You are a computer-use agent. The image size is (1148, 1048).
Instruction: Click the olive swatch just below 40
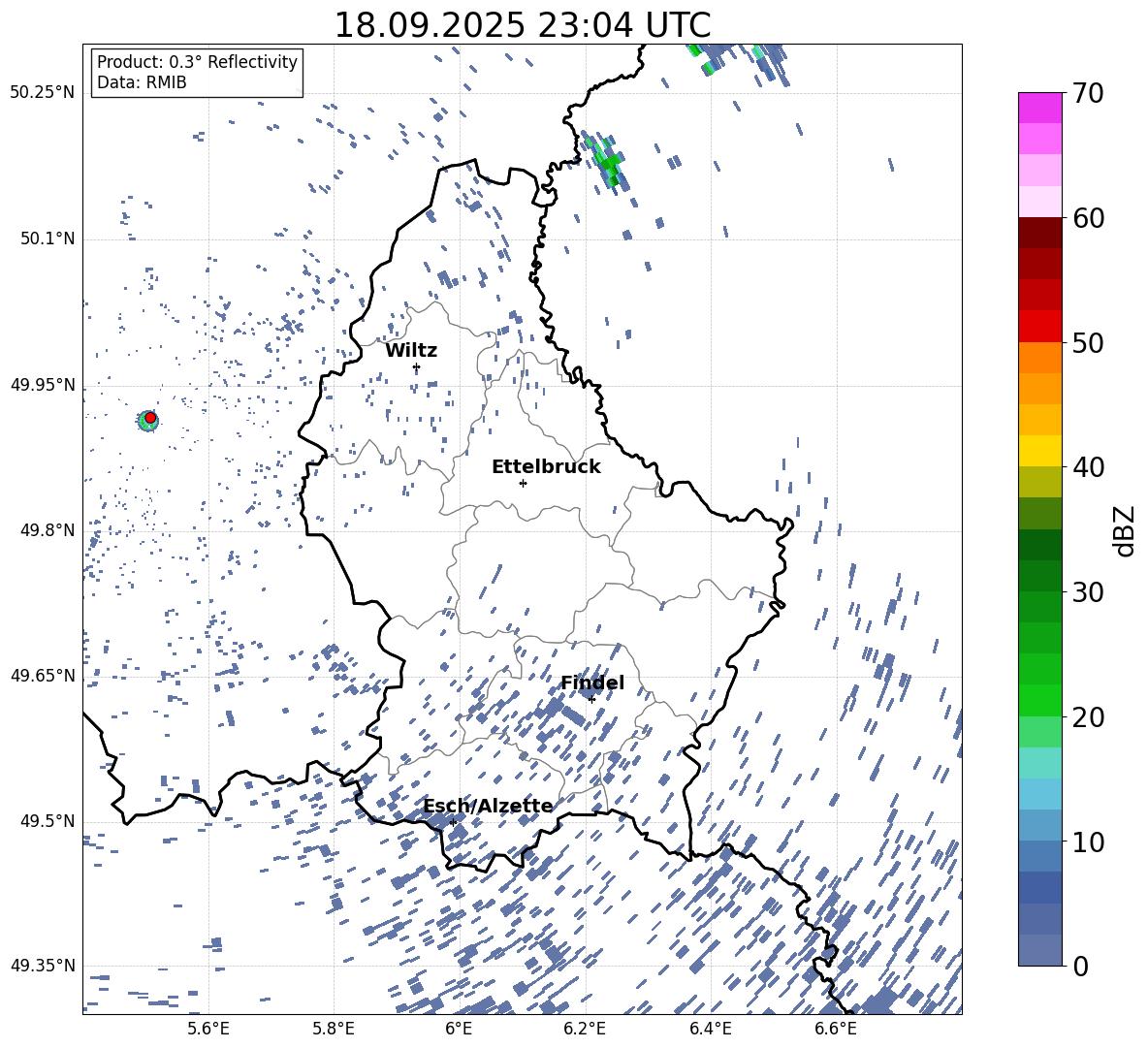point(1040,482)
